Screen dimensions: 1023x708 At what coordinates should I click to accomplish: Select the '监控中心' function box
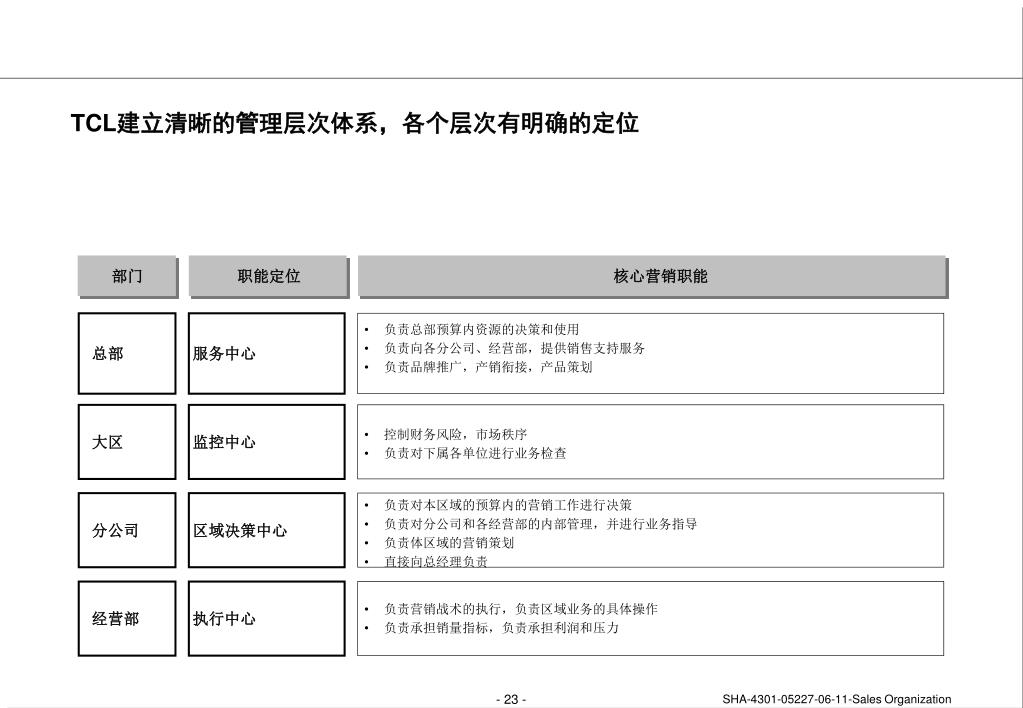point(266,442)
